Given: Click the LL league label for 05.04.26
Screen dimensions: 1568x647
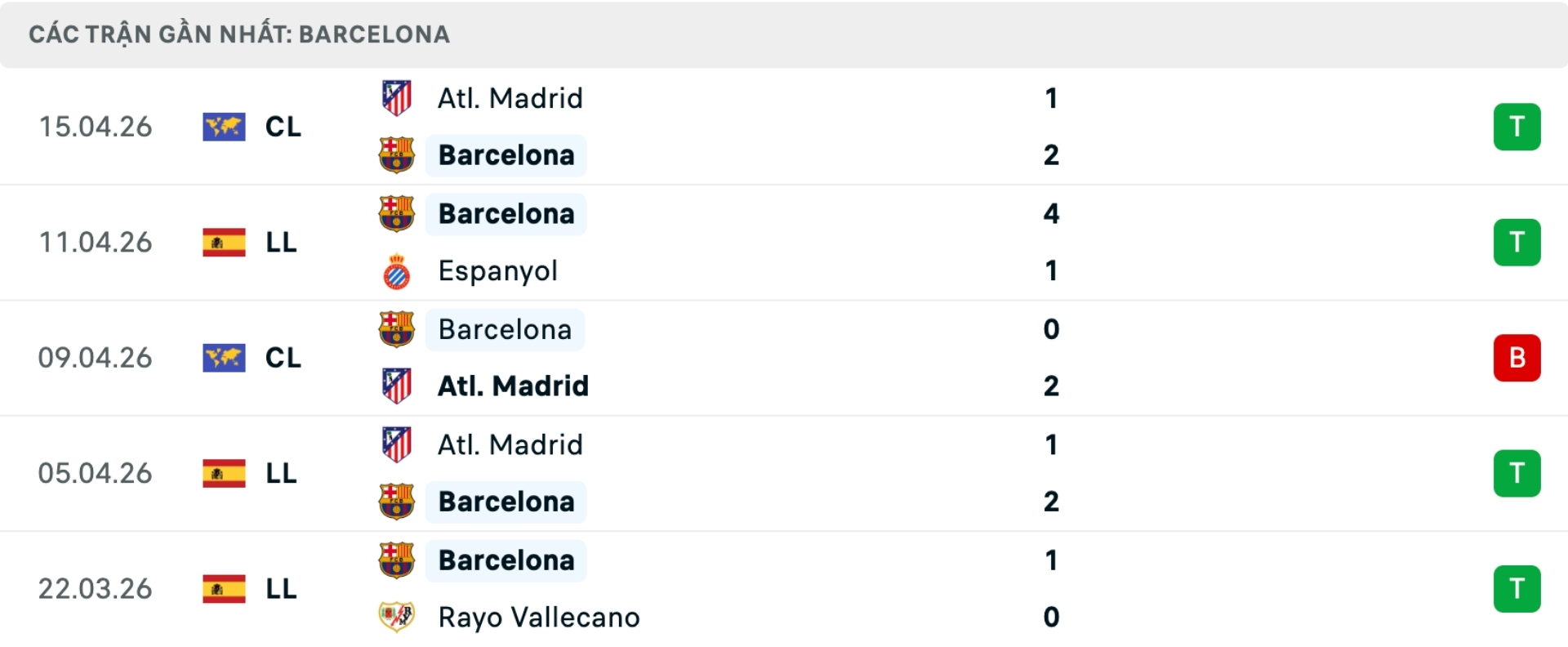Looking at the screenshot, I should pos(281,473).
